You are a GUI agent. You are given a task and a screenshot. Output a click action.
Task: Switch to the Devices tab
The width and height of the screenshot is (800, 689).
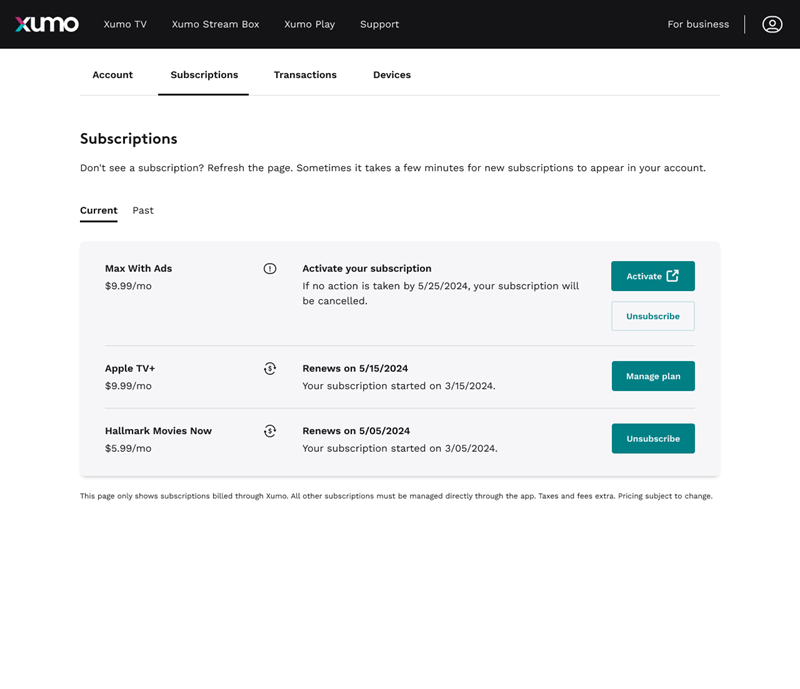(391, 74)
